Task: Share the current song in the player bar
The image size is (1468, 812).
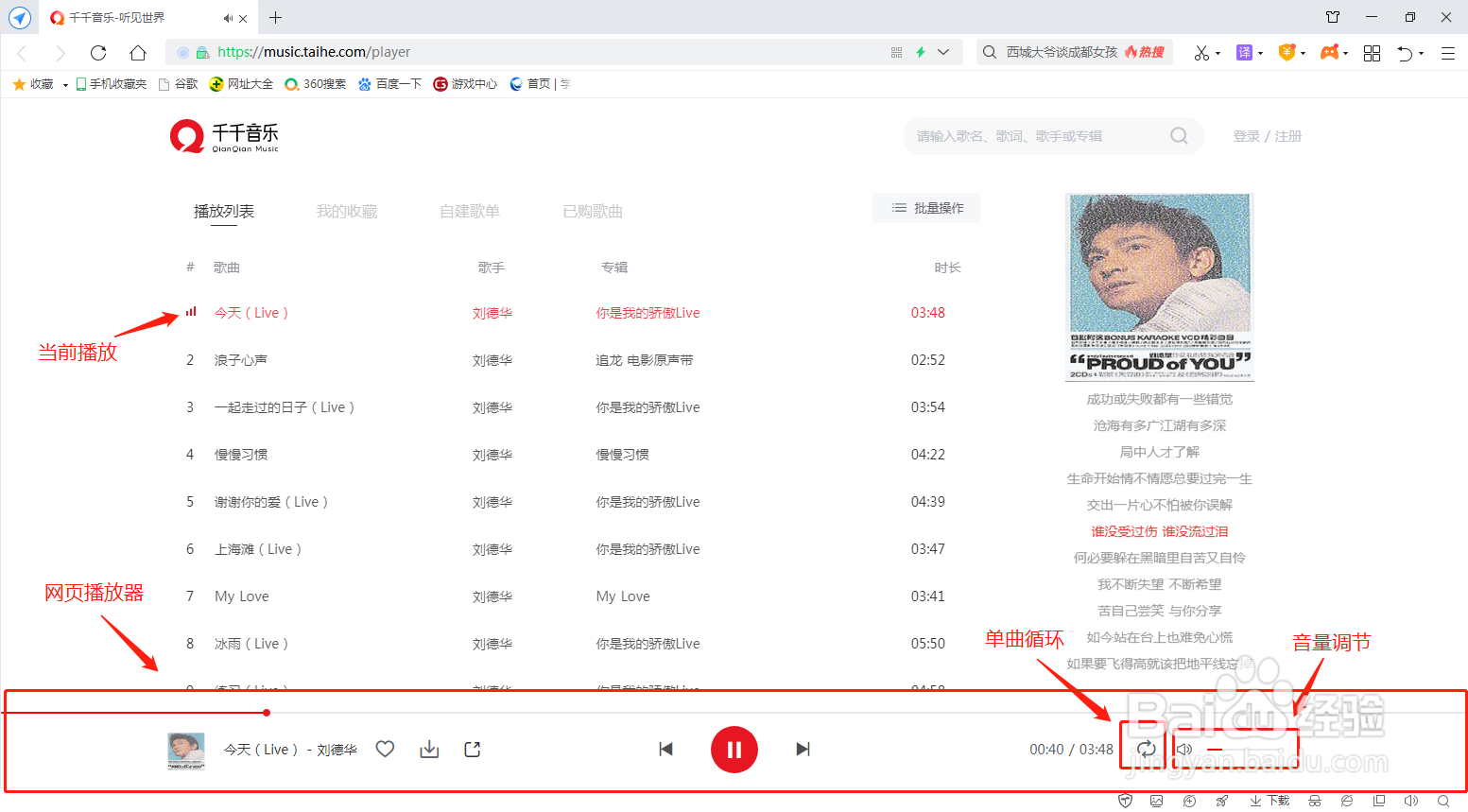Action: click(473, 749)
